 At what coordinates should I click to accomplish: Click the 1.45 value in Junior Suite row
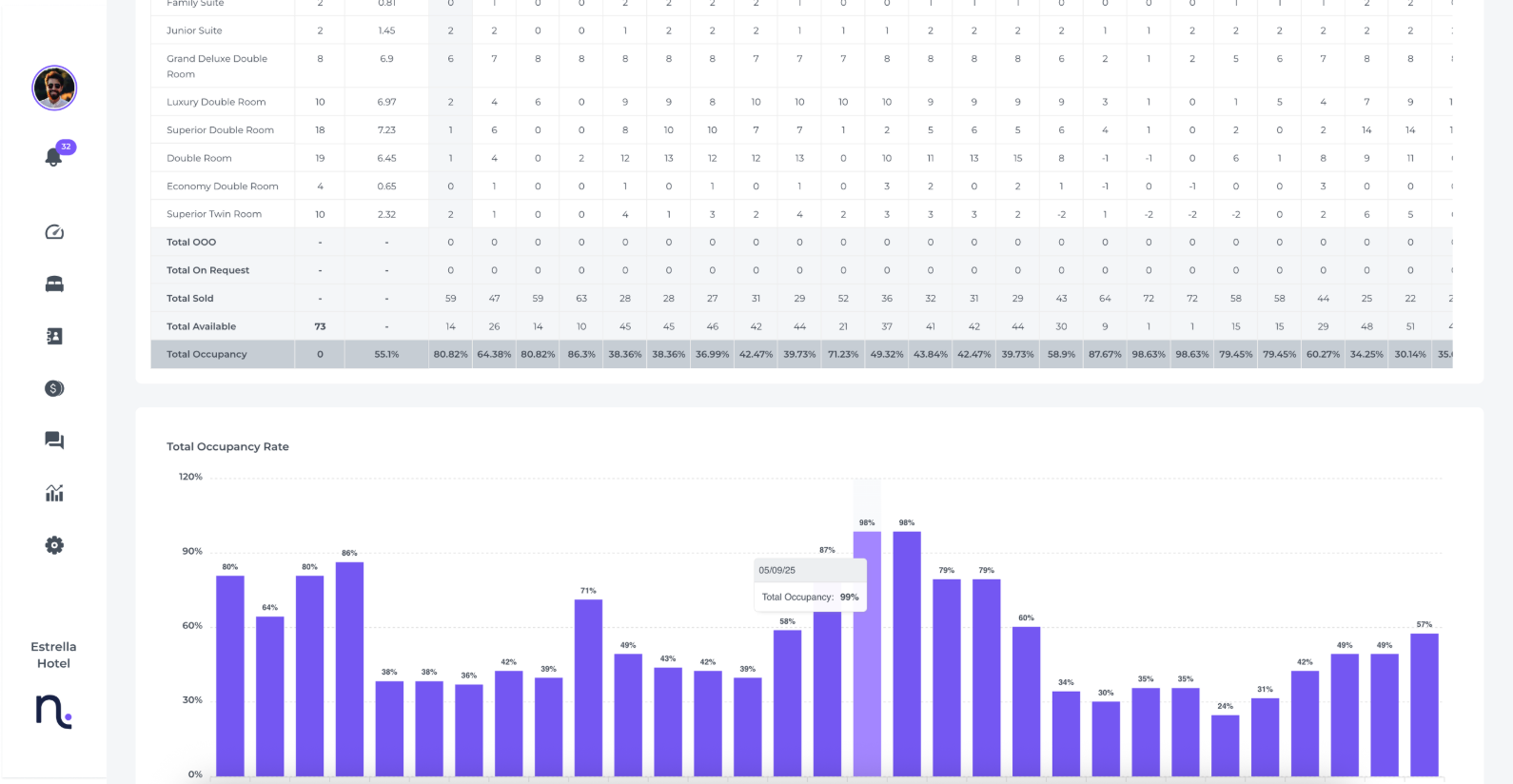(x=386, y=30)
